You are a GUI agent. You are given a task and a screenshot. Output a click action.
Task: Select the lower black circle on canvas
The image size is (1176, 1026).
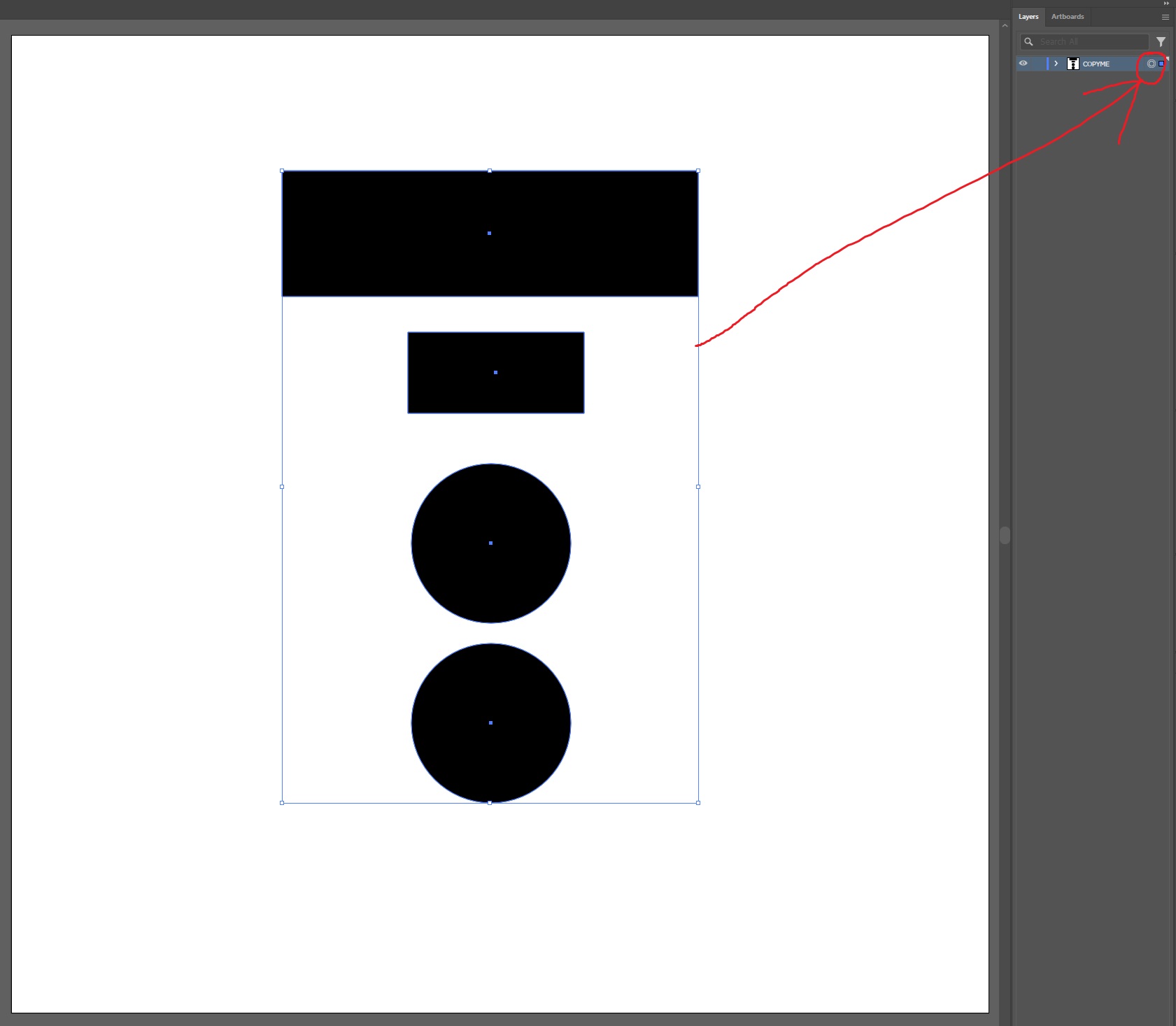pos(491,723)
